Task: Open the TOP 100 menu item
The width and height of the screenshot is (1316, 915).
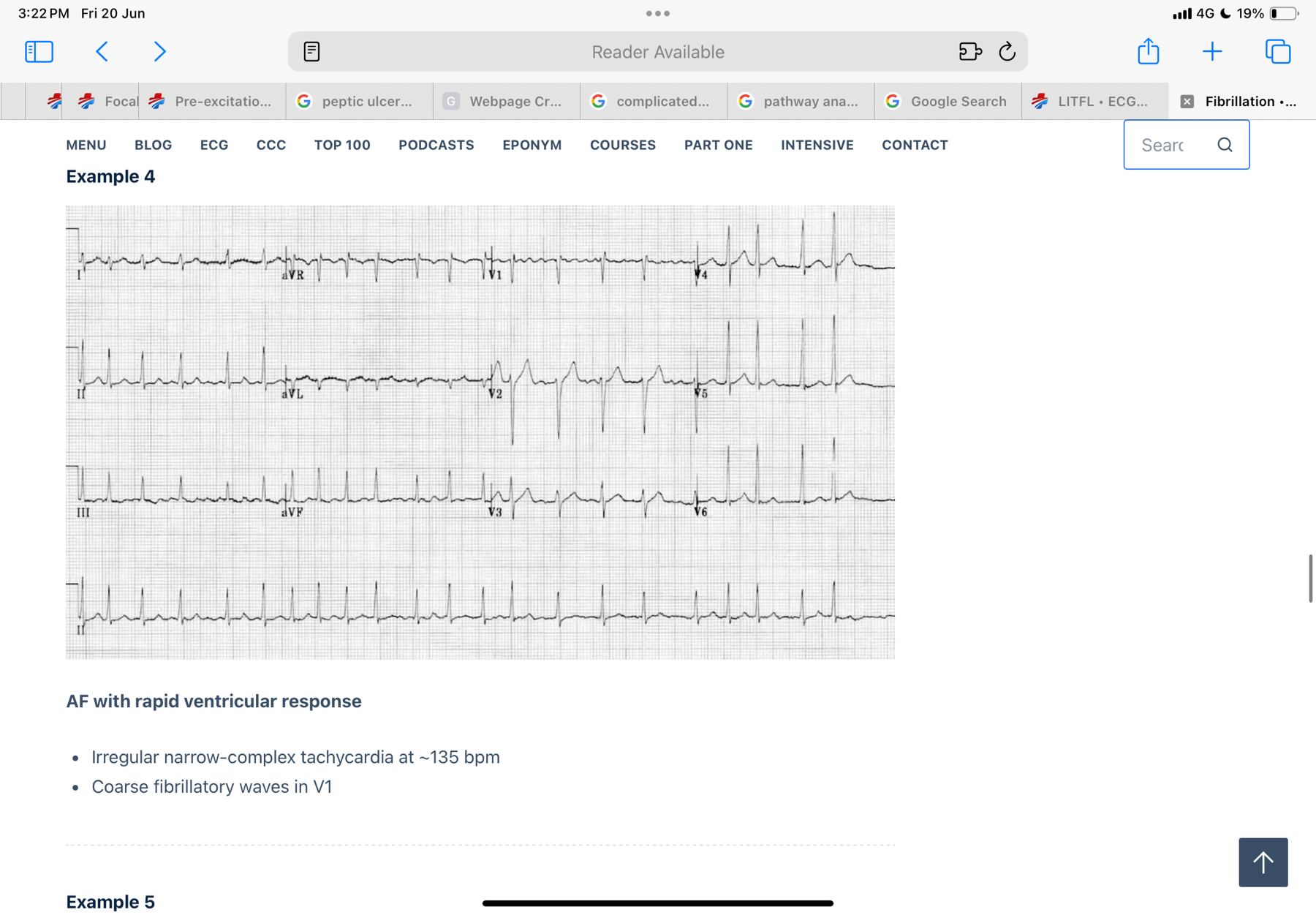Action: coord(342,145)
